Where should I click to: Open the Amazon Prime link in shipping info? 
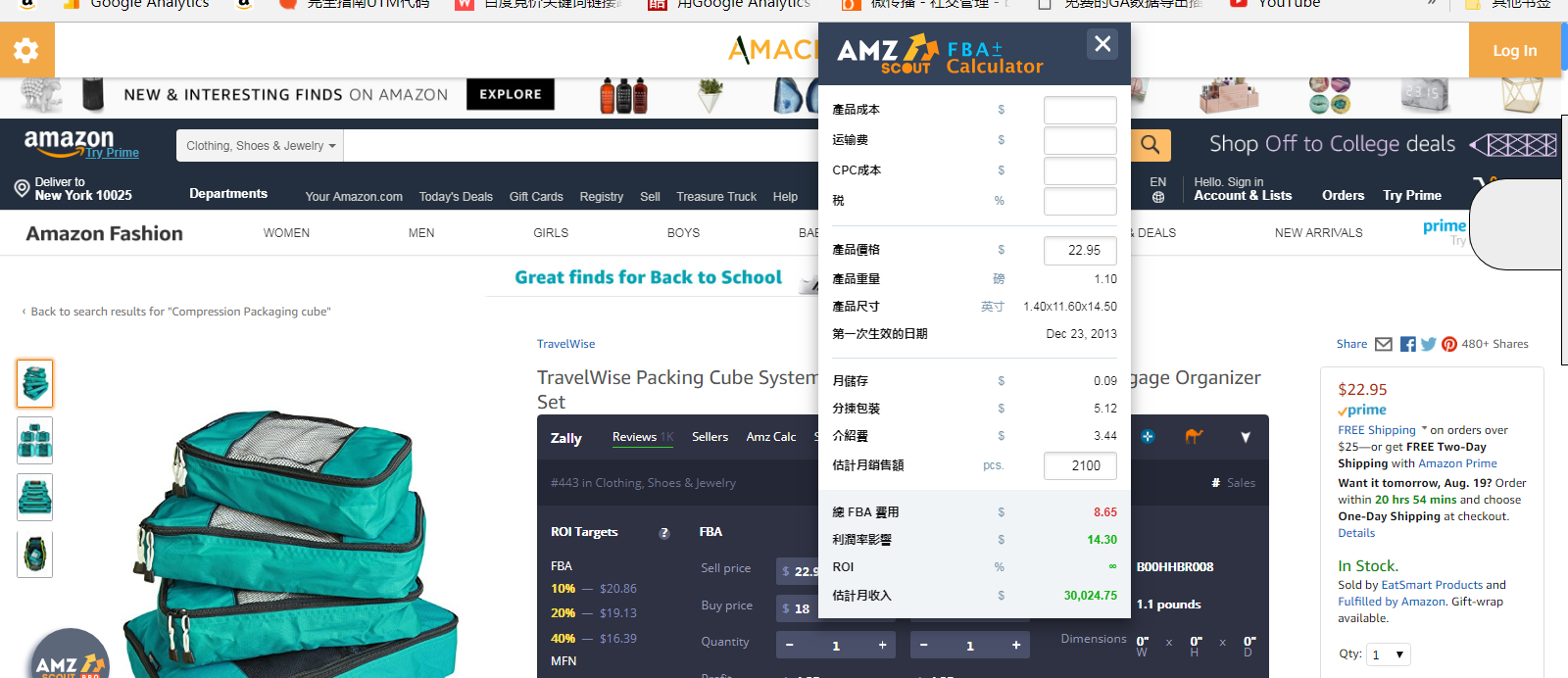point(1457,463)
